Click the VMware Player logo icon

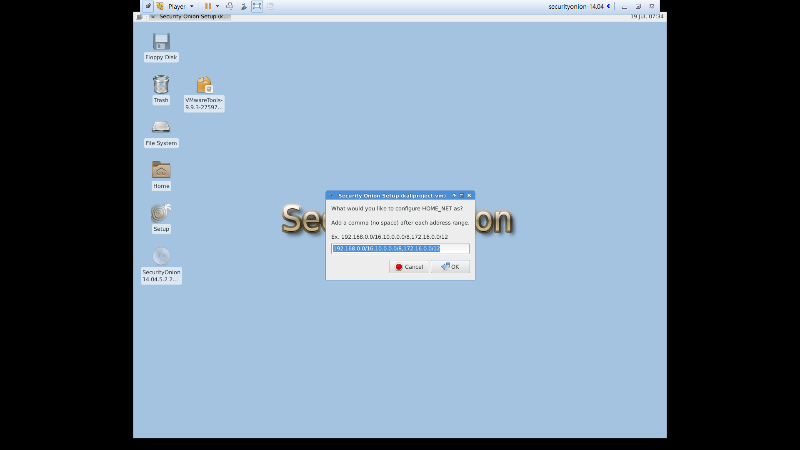(160, 6)
